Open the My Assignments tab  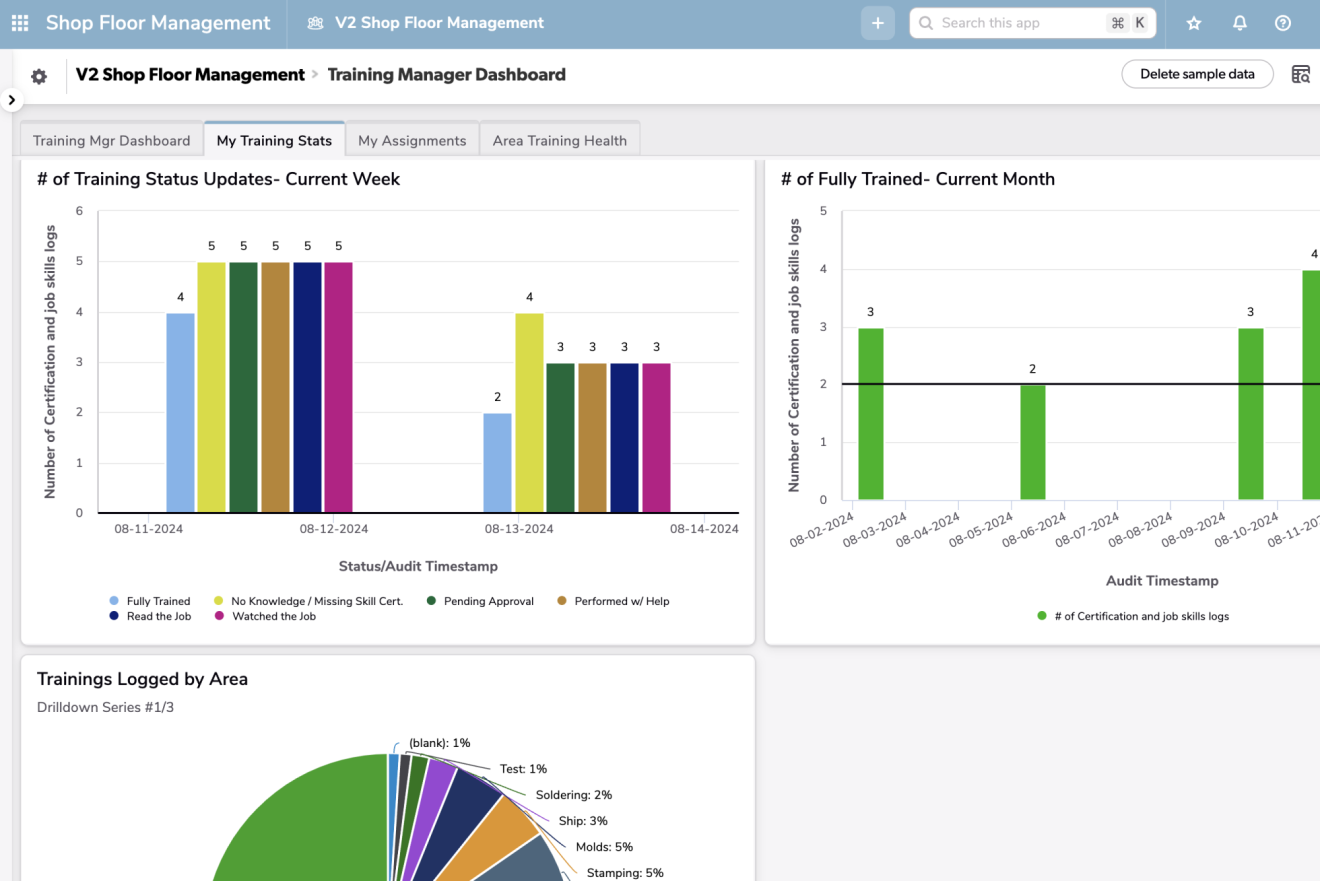click(412, 140)
